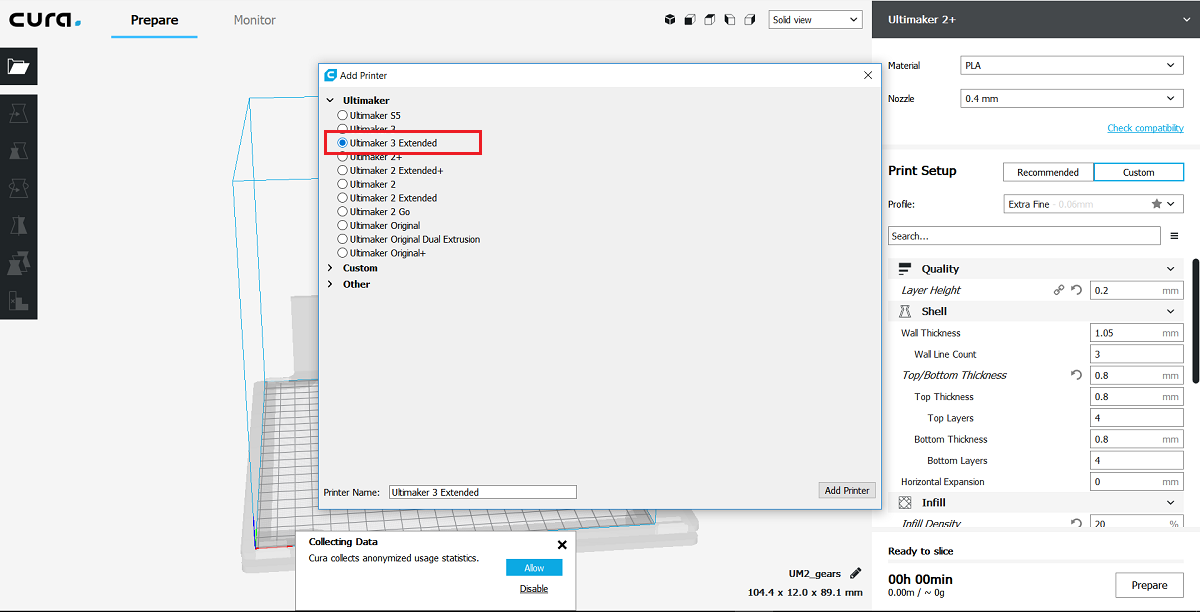1200x612 pixels.
Task: Click the Disable link for data collection
Action: coord(534,589)
